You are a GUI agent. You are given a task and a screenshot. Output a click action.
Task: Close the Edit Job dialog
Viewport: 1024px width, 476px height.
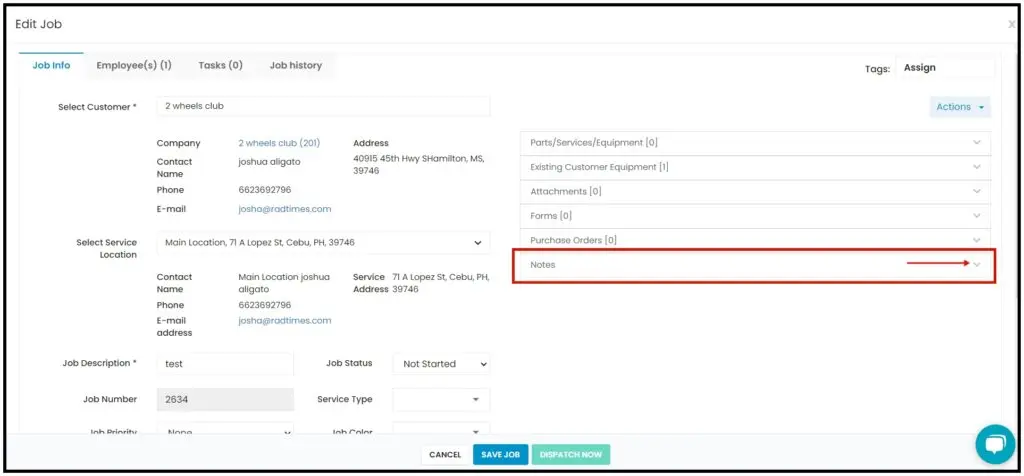coord(1012,24)
